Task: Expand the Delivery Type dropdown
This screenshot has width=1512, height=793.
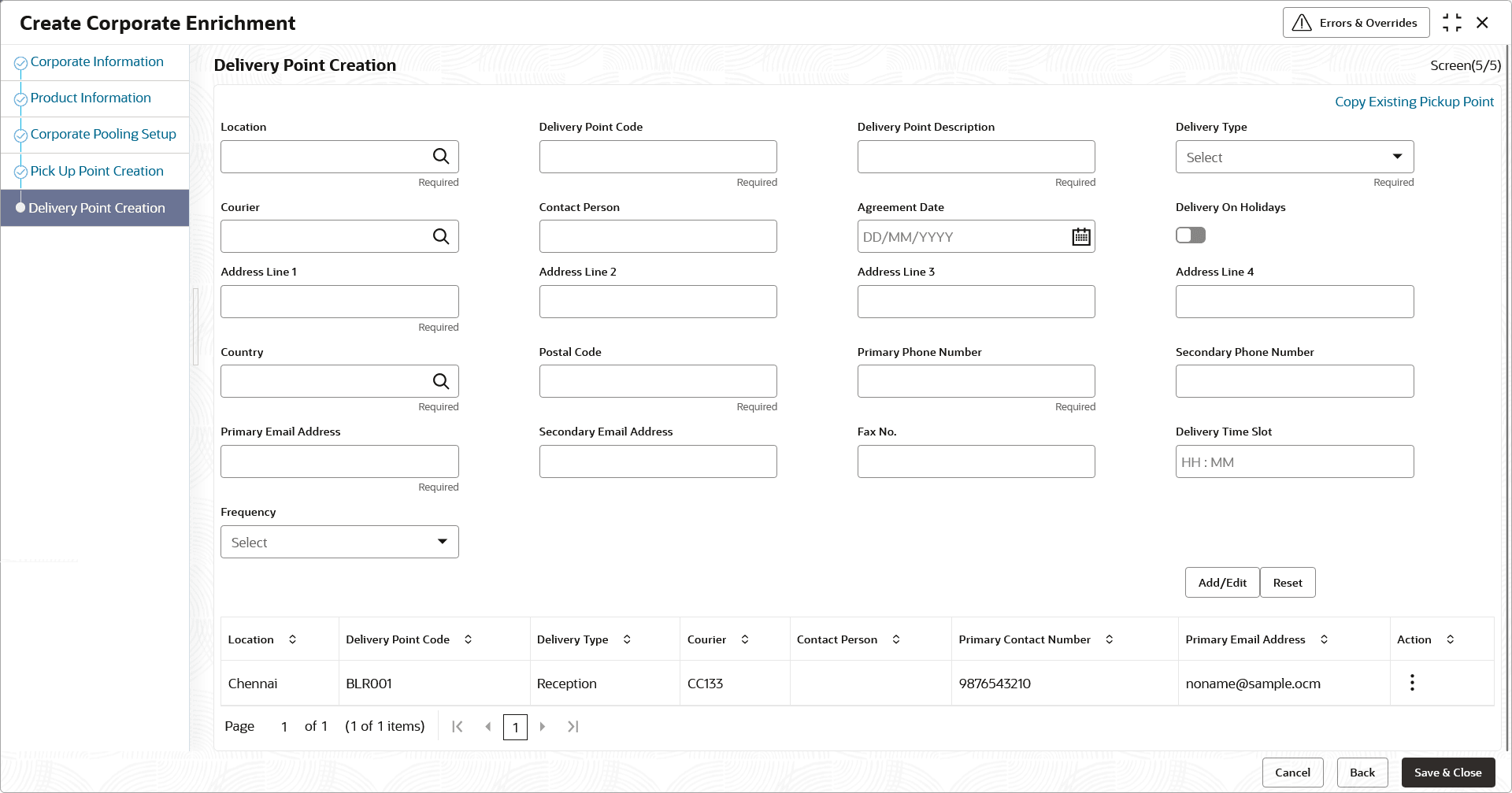Action: click(1294, 157)
